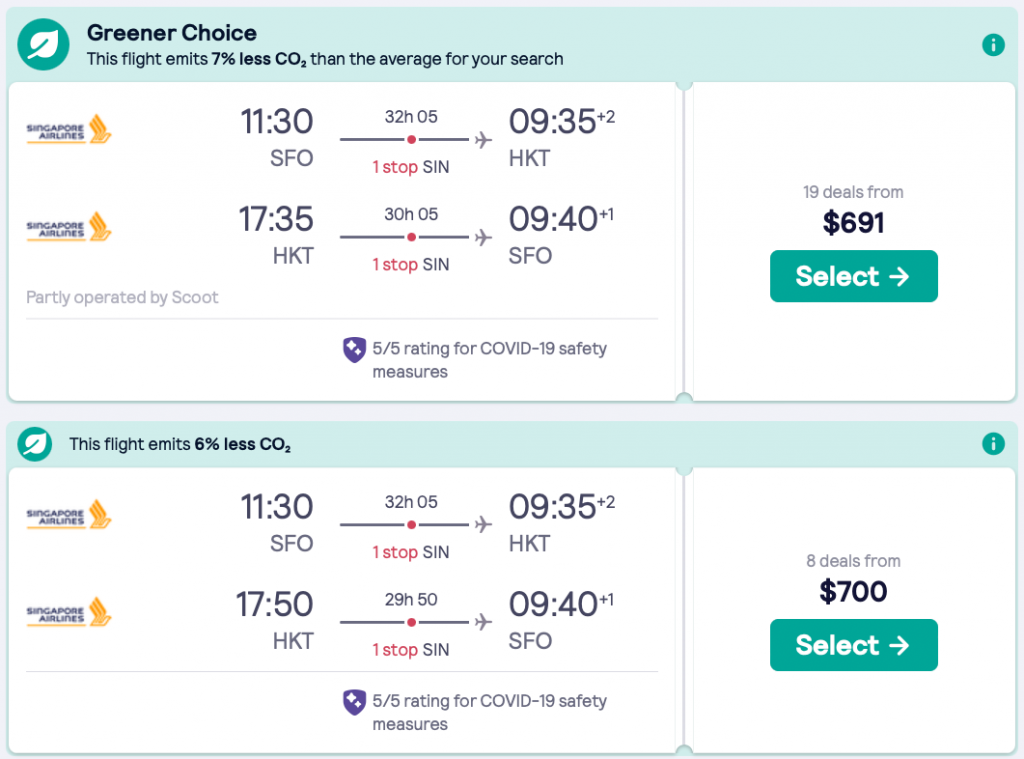
Task: Click the 19 deals from text
Action: point(853,192)
